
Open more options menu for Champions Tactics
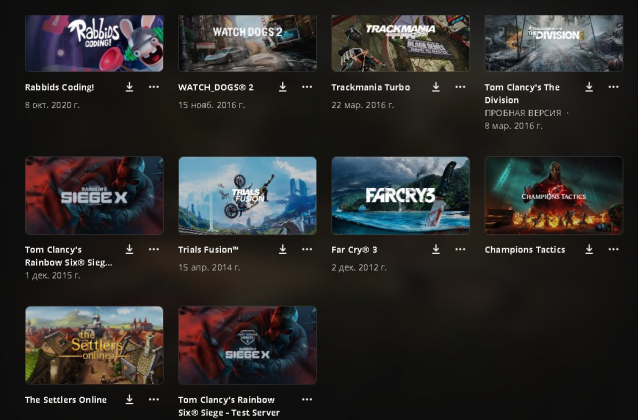point(612,250)
